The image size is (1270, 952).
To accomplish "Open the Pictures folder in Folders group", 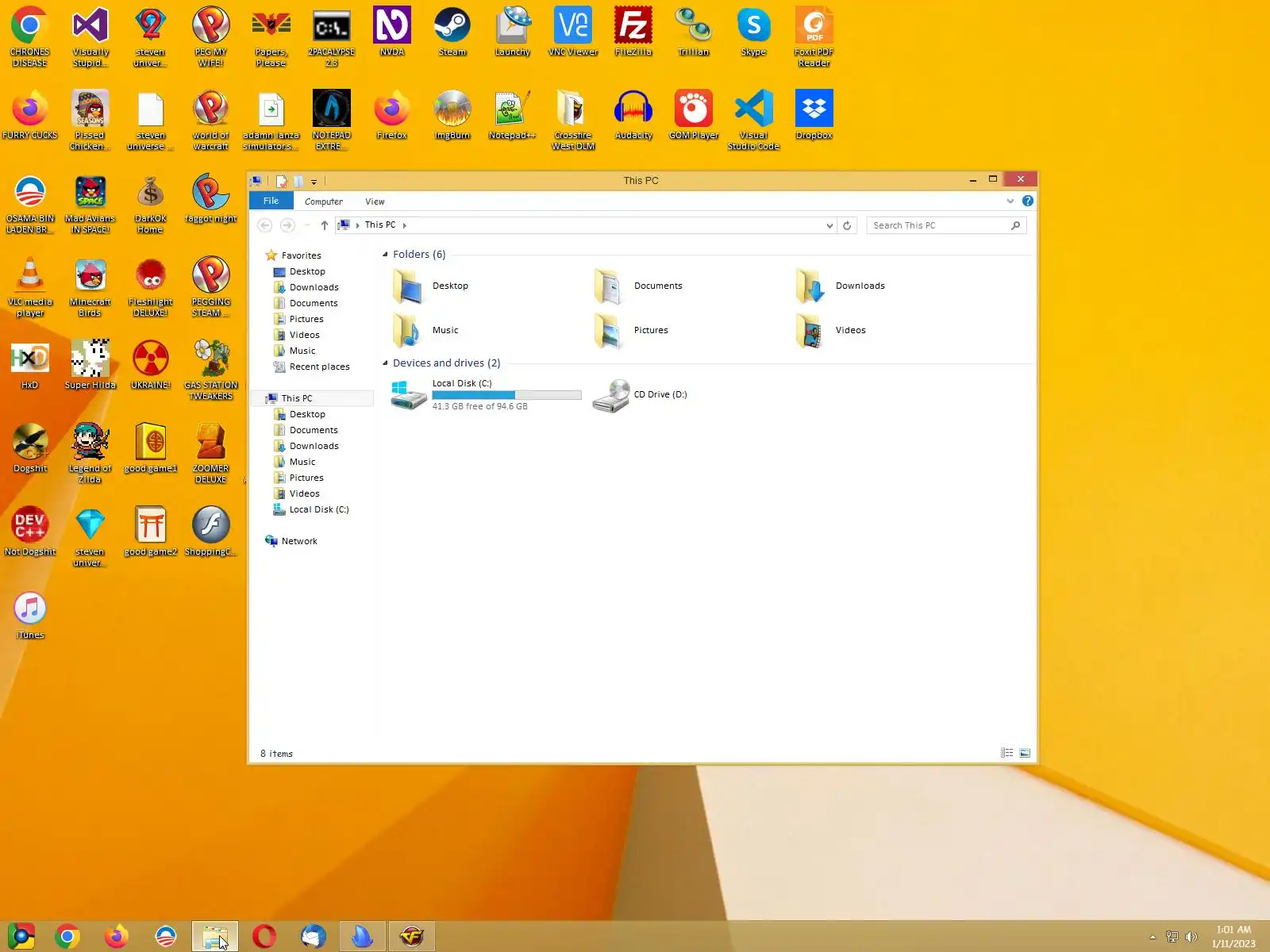I will 632,330.
